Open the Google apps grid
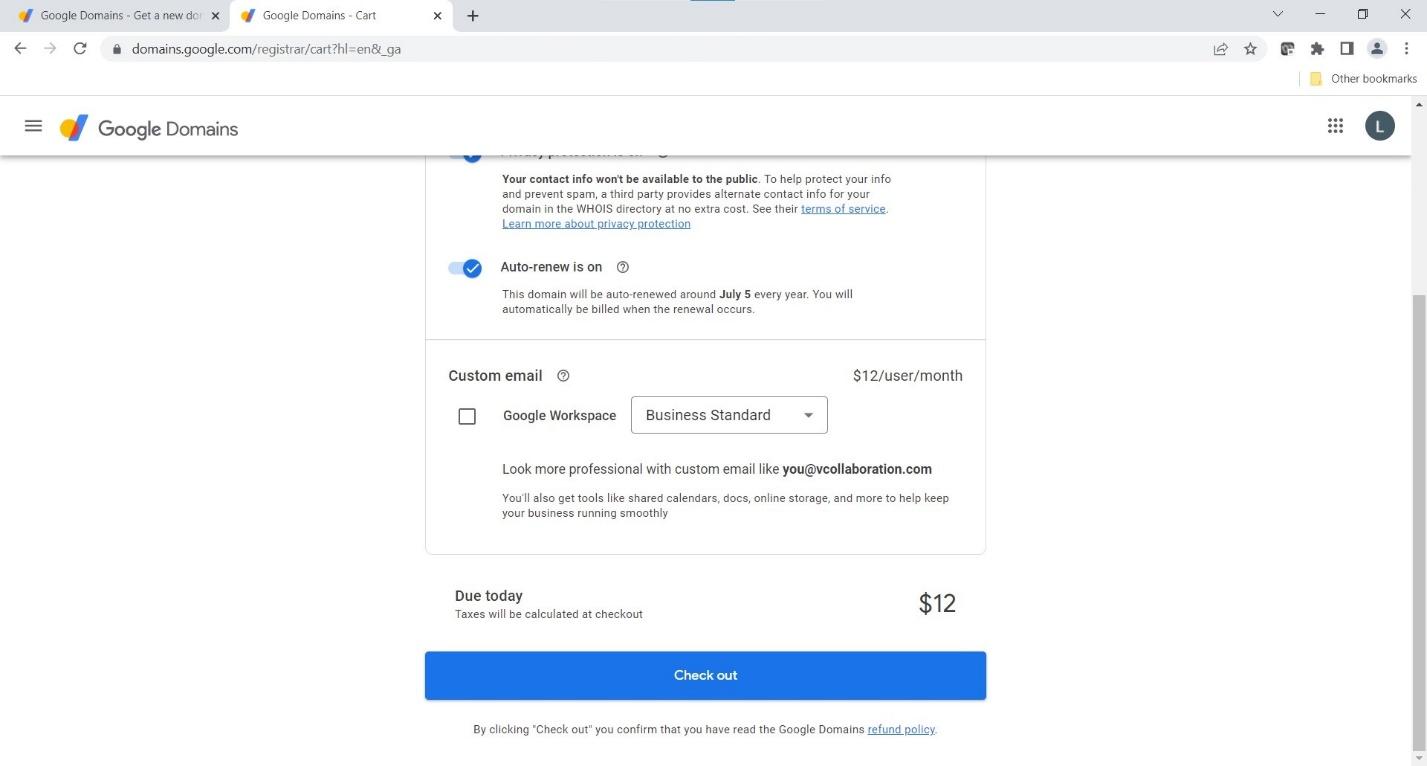This screenshot has width=1427, height=766. pos(1335,126)
